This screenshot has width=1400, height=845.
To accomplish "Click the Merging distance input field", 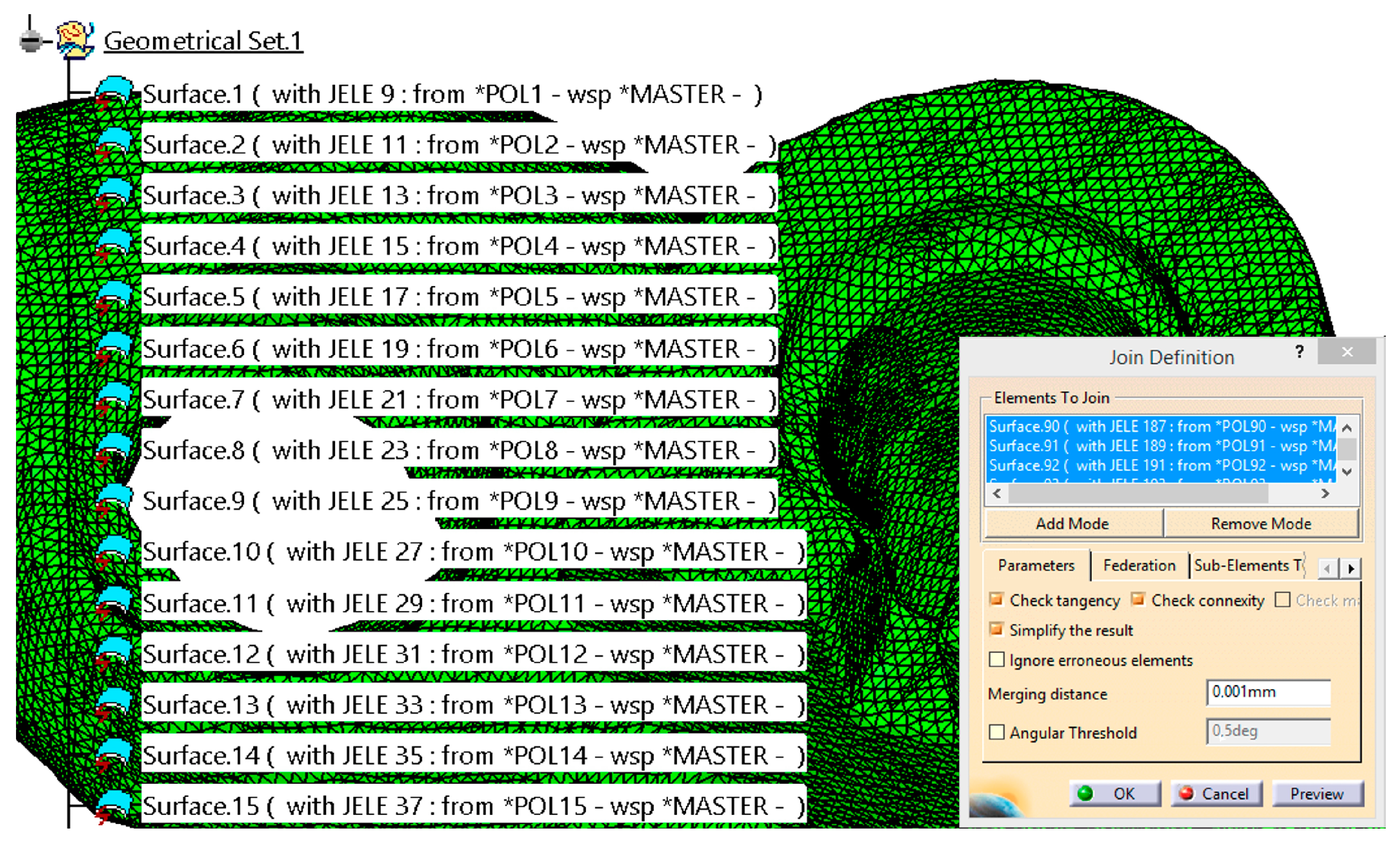I will (x=1268, y=692).
